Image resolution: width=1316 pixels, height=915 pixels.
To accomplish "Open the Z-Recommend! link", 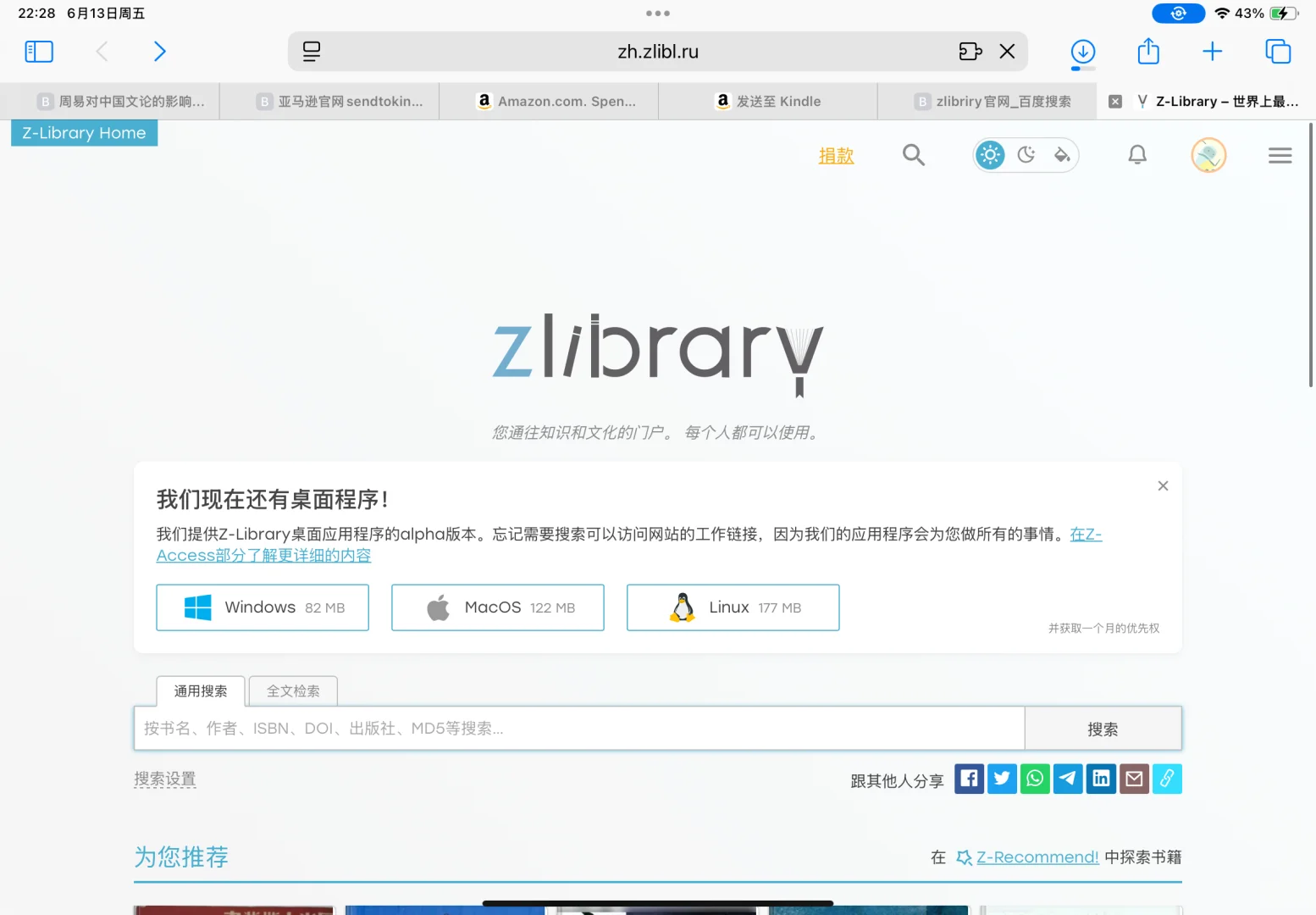I will (x=1037, y=857).
